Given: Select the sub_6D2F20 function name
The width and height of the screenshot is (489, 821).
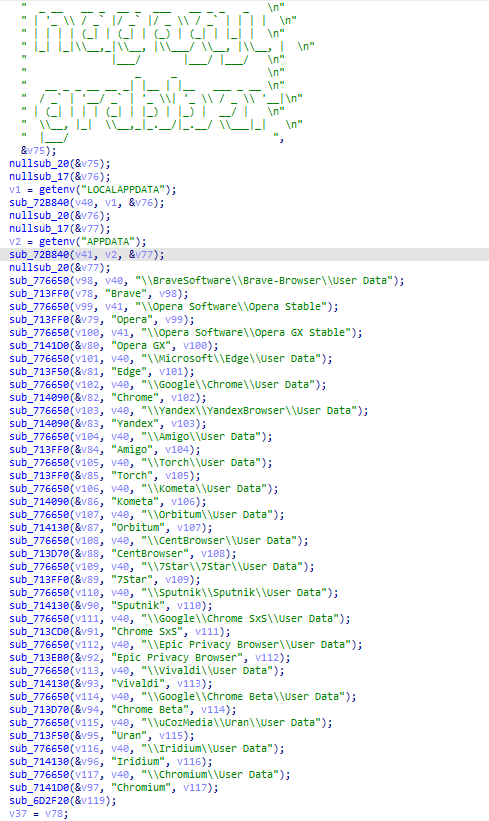Looking at the screenshot, I should click(x=39, y=800).
